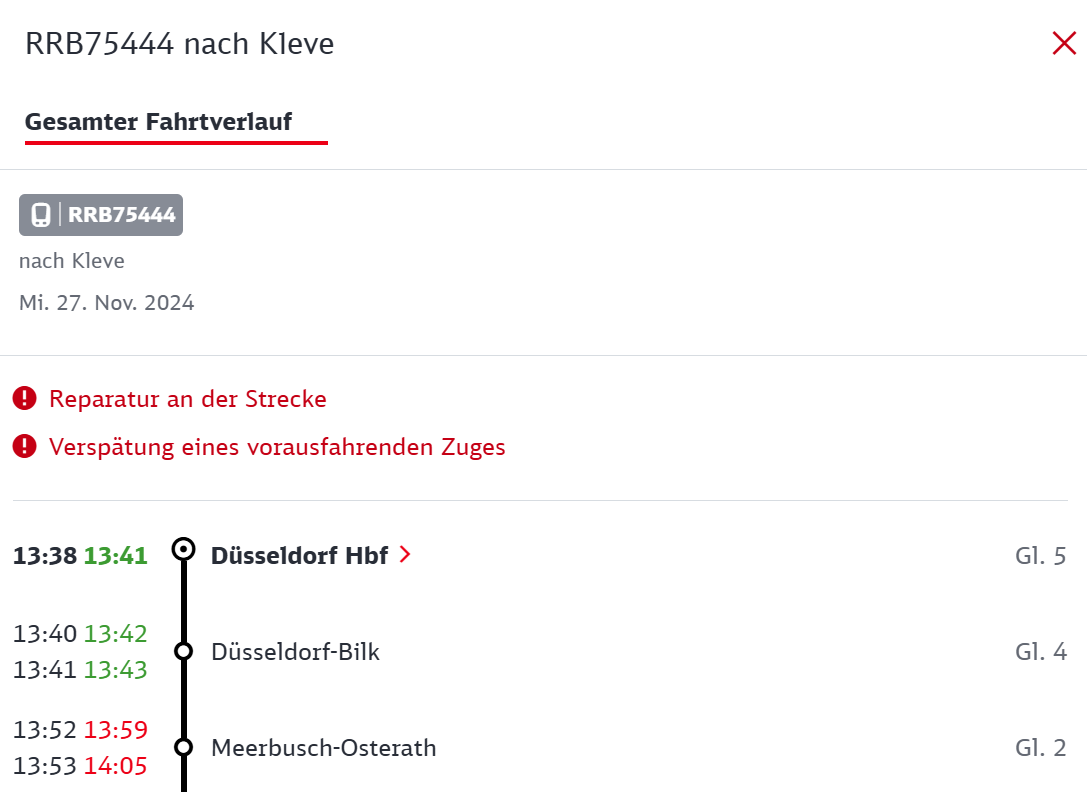Open the Reparatur an der Strecke message

[188, 399]
